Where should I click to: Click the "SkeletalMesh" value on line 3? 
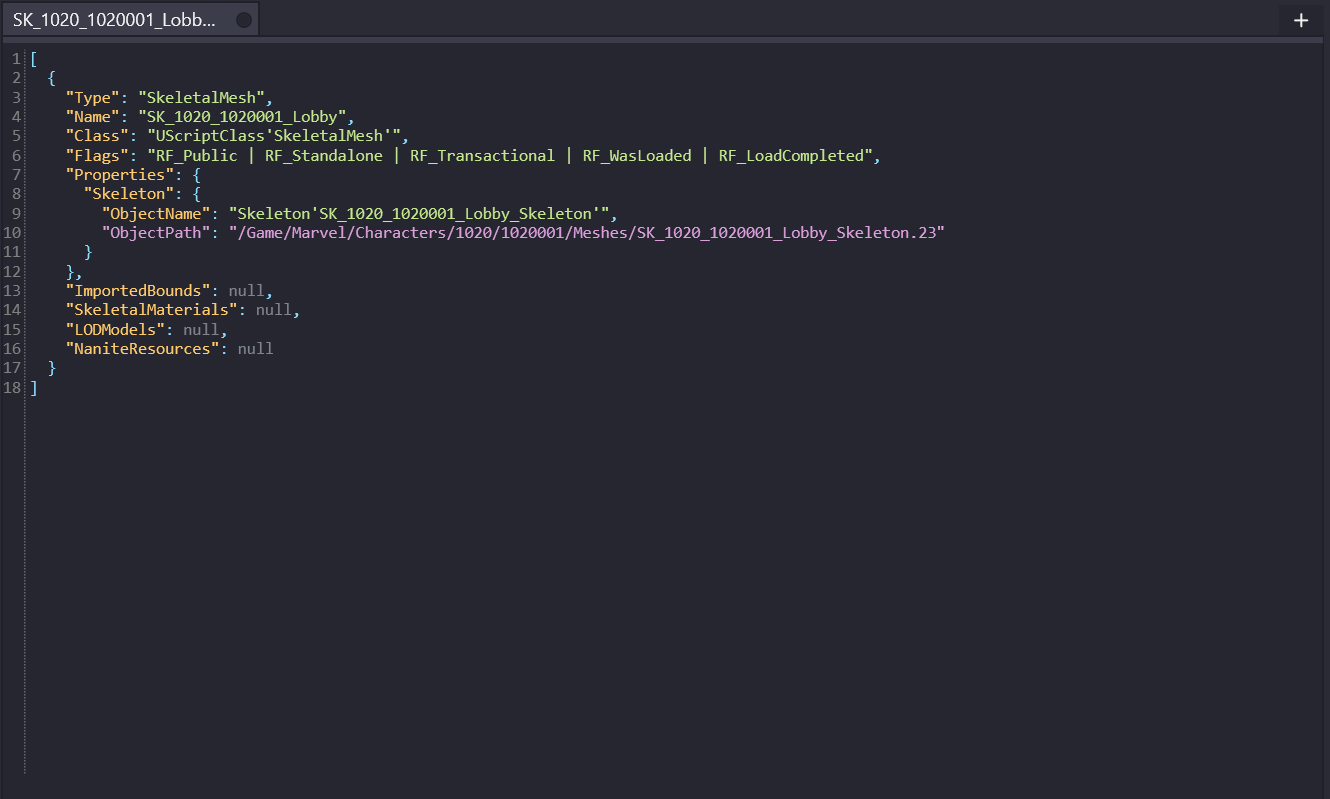202,97
